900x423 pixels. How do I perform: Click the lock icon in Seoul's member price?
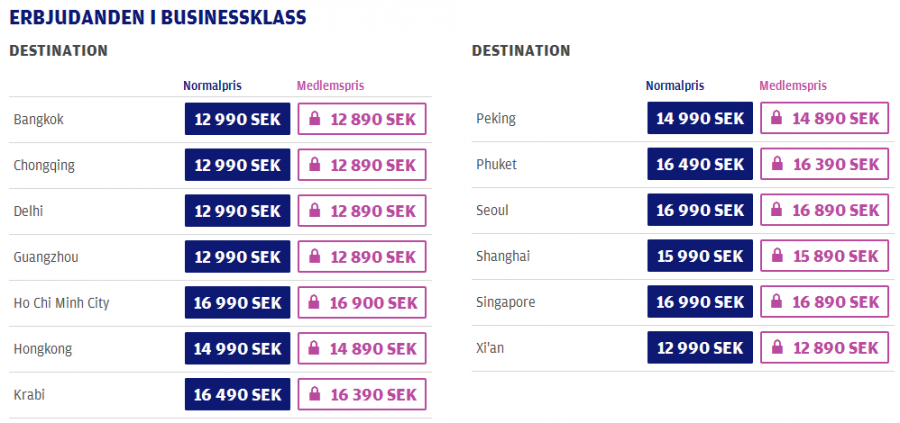(777, 210)
